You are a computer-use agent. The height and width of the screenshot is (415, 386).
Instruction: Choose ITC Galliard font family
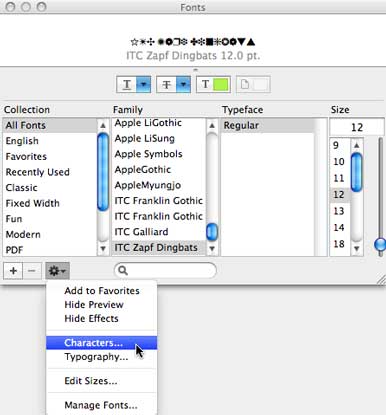click(159, 232)
